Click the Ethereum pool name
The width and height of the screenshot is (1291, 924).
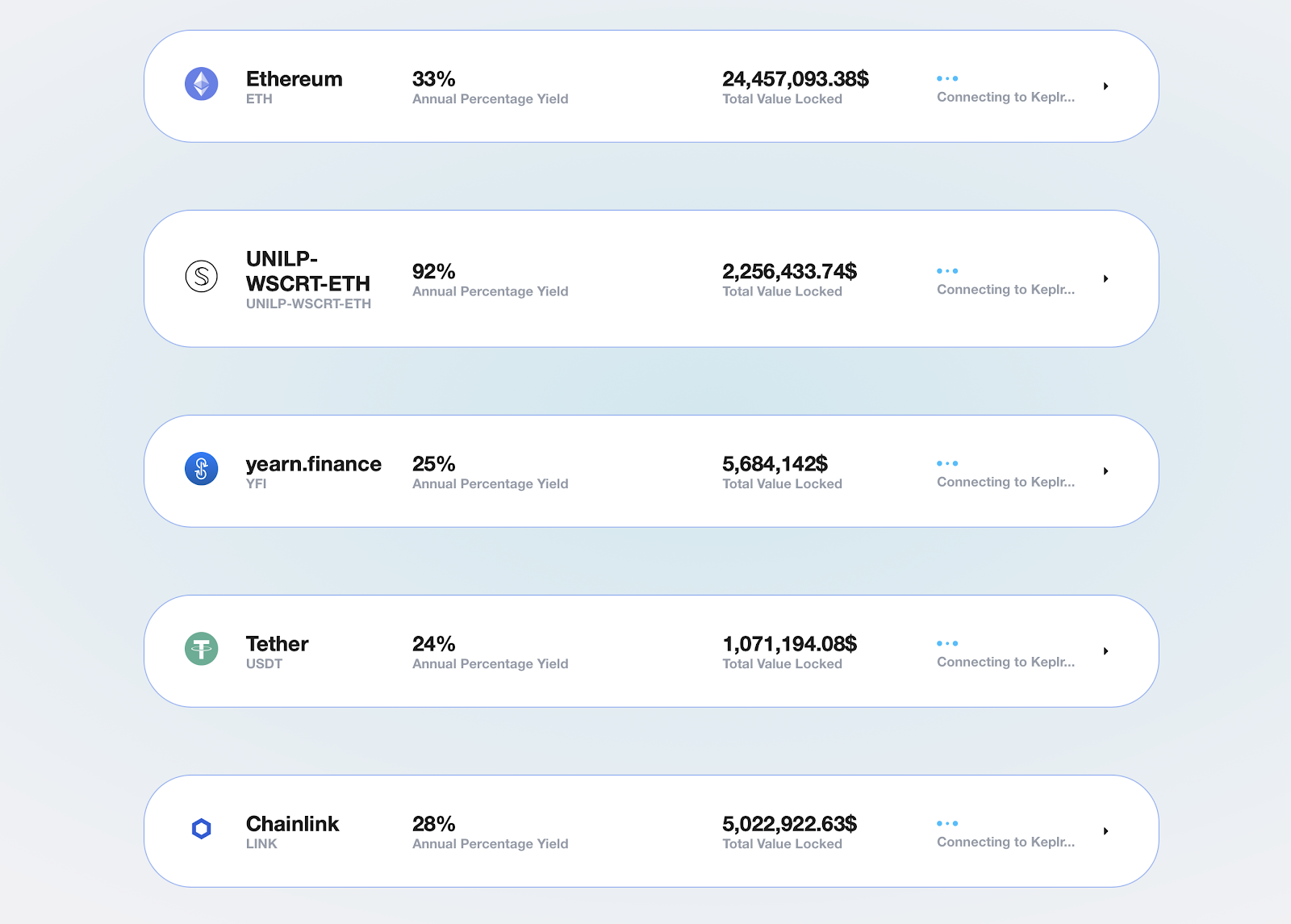tap(295, 79)
